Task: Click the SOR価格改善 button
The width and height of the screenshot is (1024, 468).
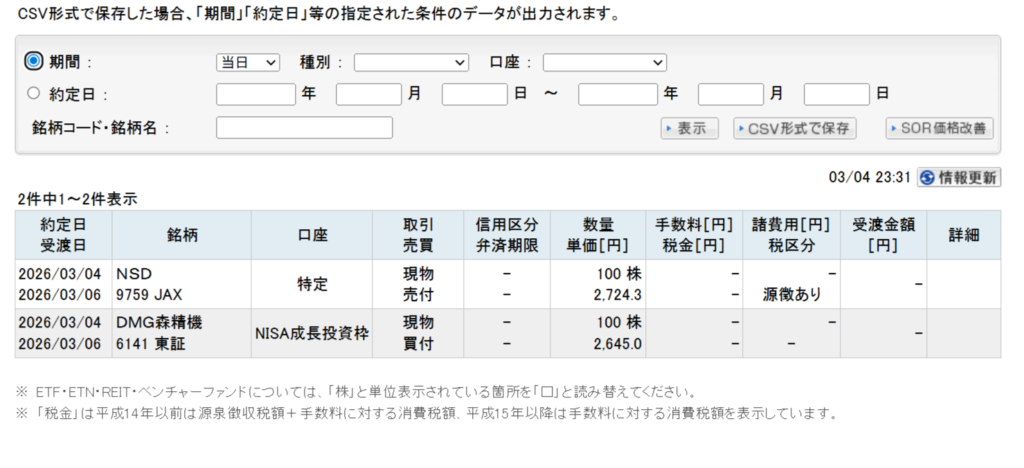Action: [939, 128]
